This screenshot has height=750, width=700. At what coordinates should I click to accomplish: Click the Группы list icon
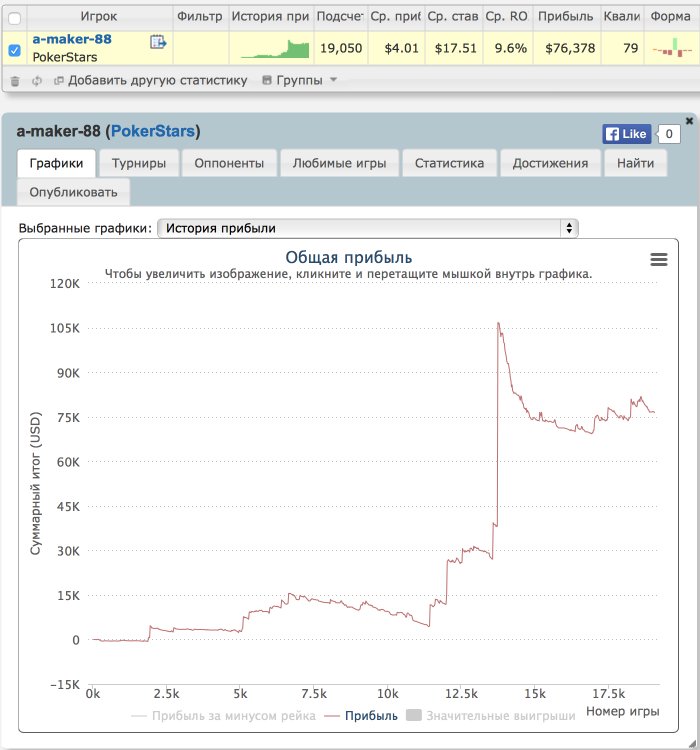click(x=267, y=80)
